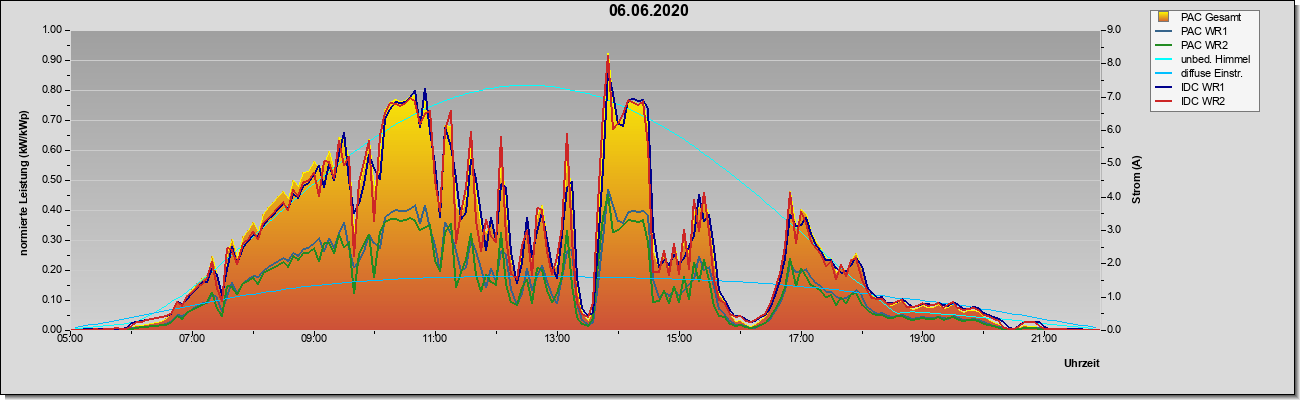Click the Uhrzeit axis label
Screen dimensions: 1300x400
(x=1082, y=364)
